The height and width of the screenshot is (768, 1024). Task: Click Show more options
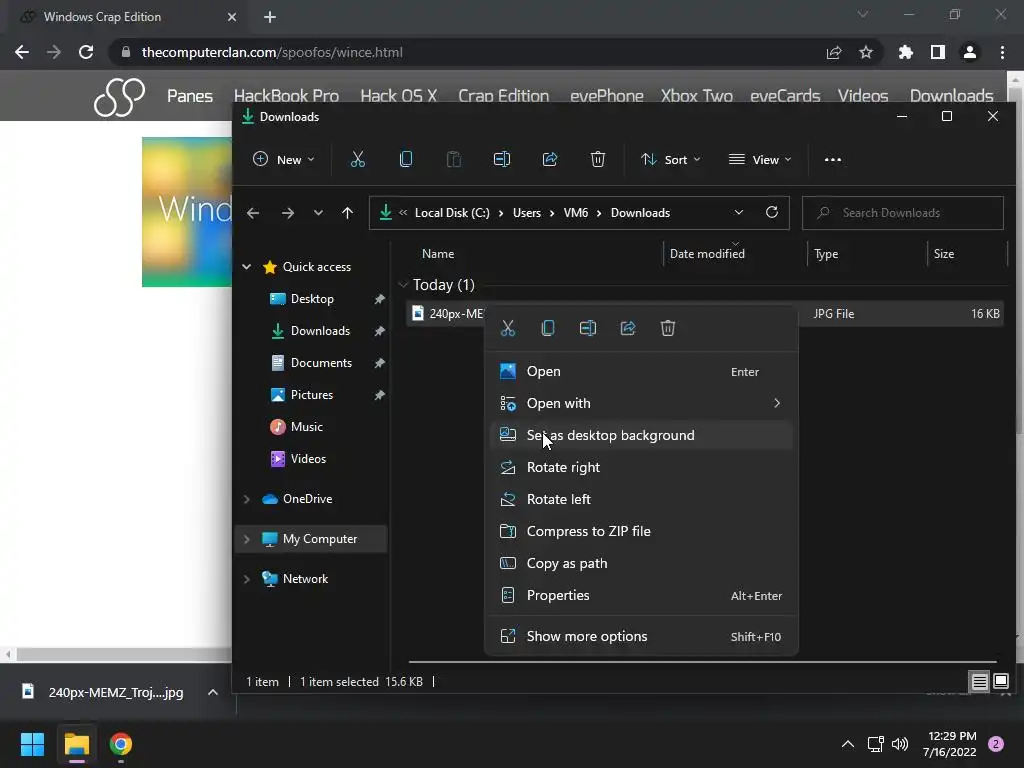coord(641,636)
